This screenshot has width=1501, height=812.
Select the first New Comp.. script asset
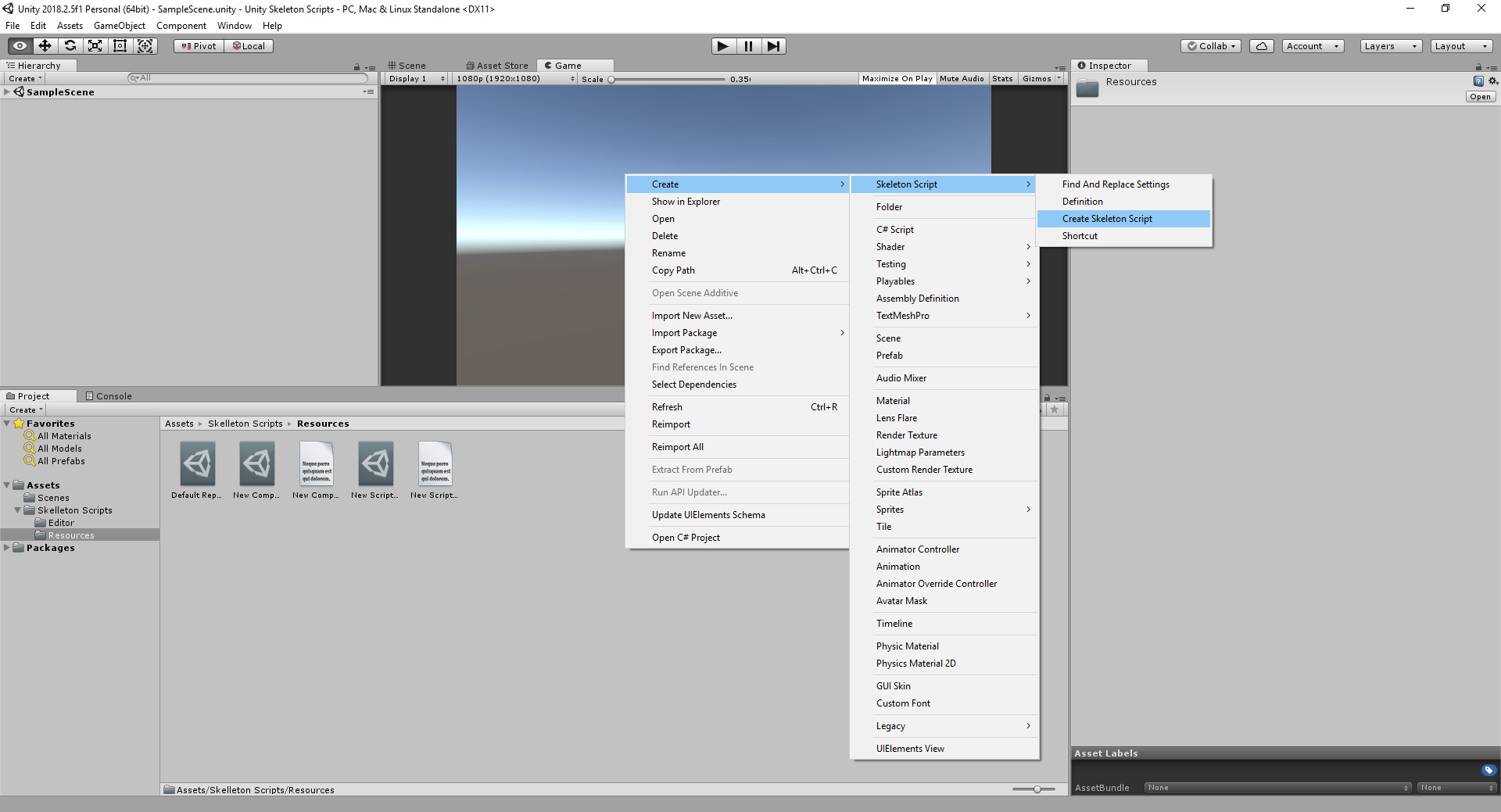(257, 464)
